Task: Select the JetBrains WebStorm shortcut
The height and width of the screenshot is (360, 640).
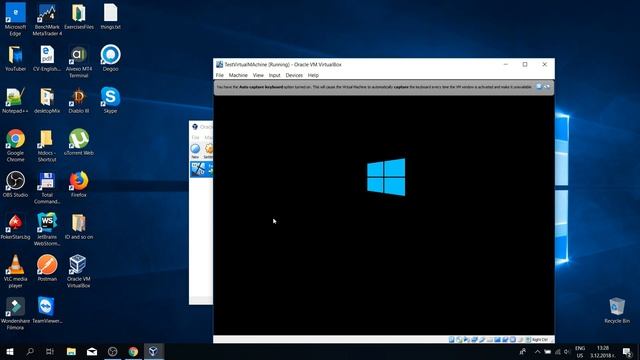Action: pyautogui.click(x=47, y=230)
